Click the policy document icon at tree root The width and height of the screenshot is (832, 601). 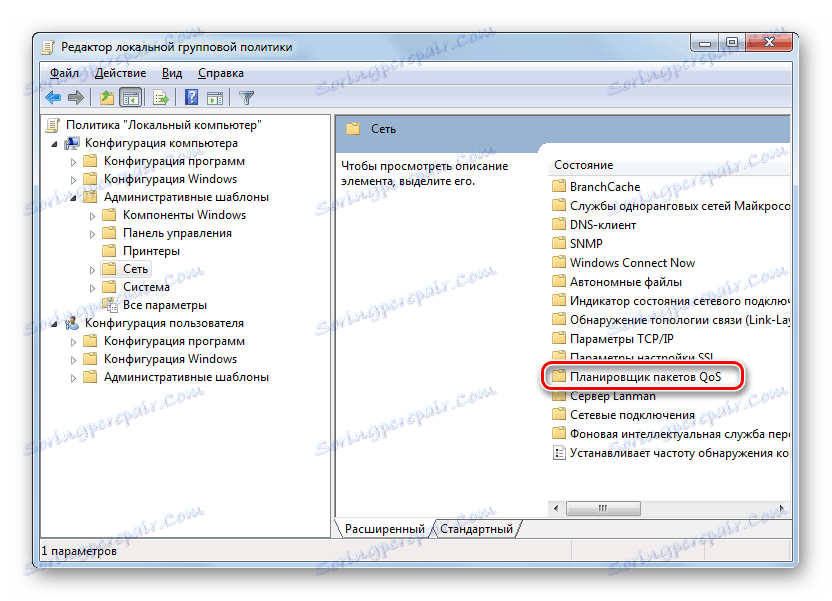point(53,125)
